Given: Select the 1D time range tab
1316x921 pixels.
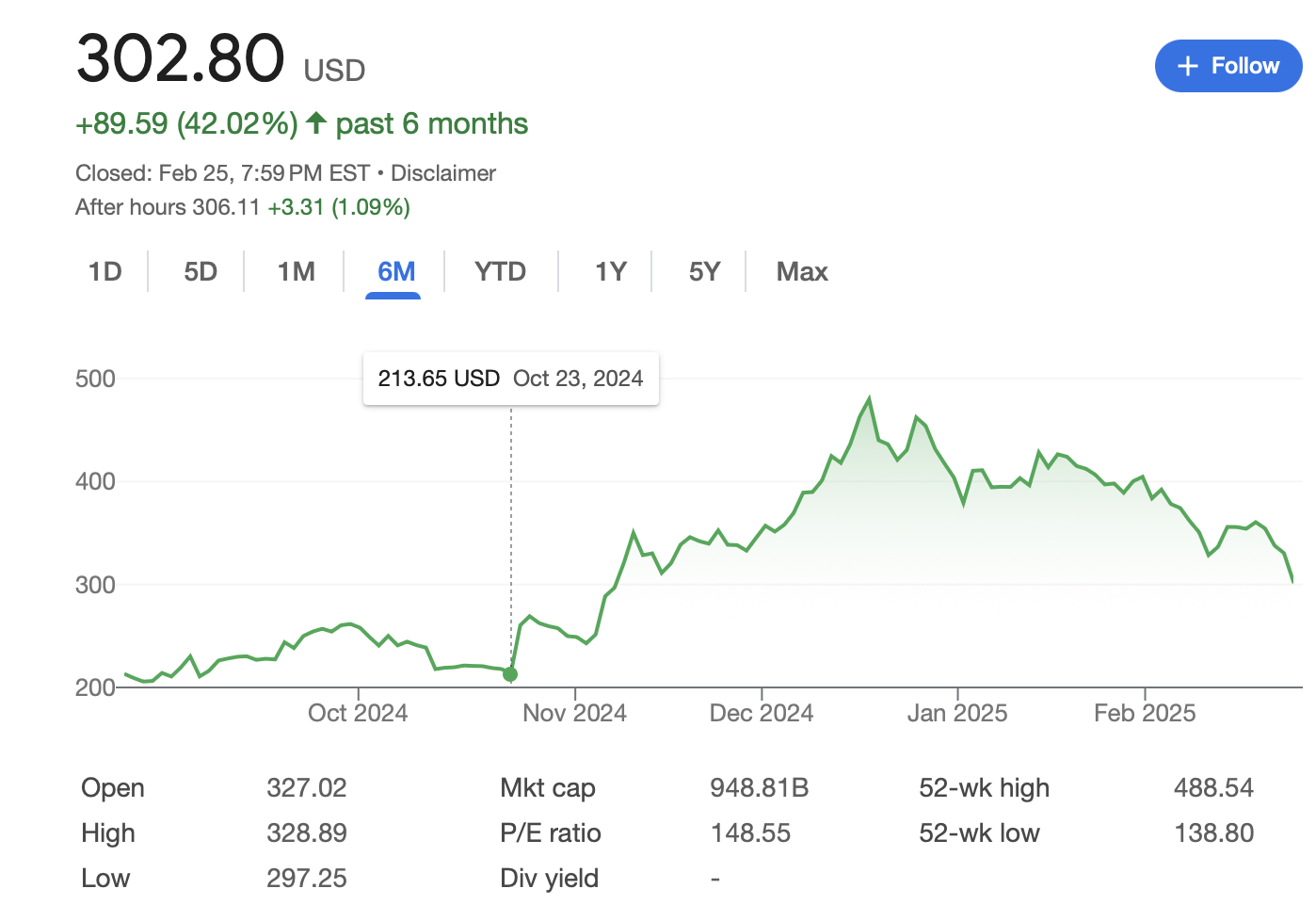Looking at the screenshot, I should click(x=105, y=271).
